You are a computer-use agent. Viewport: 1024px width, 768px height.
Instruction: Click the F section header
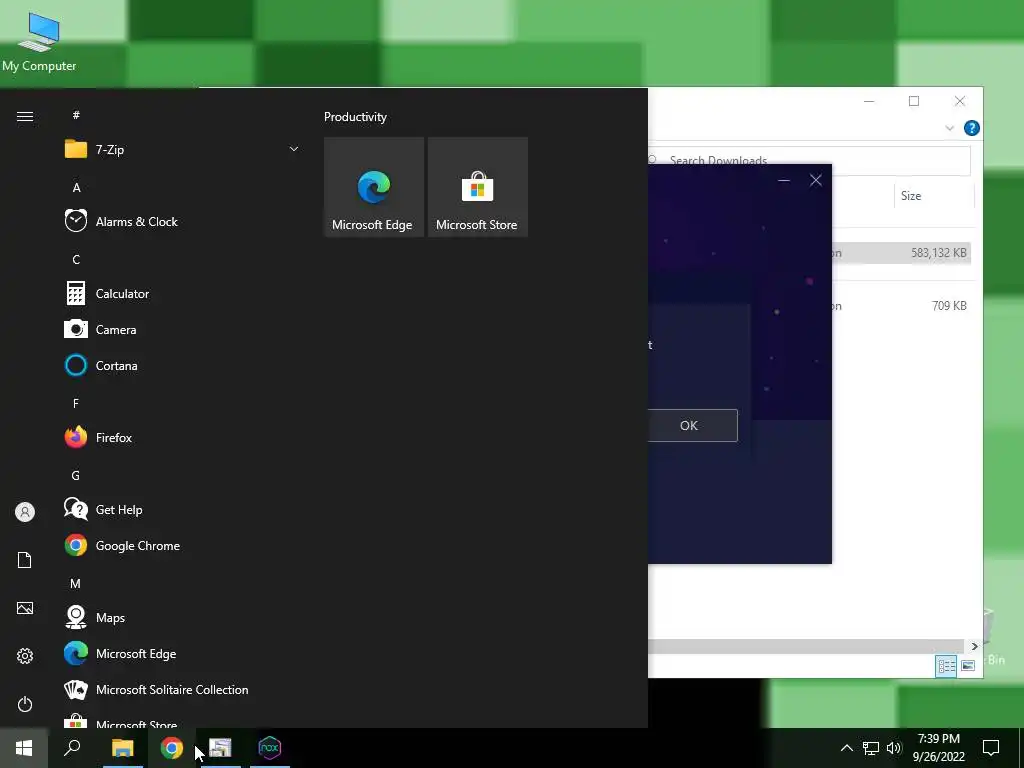click(76, 404)
